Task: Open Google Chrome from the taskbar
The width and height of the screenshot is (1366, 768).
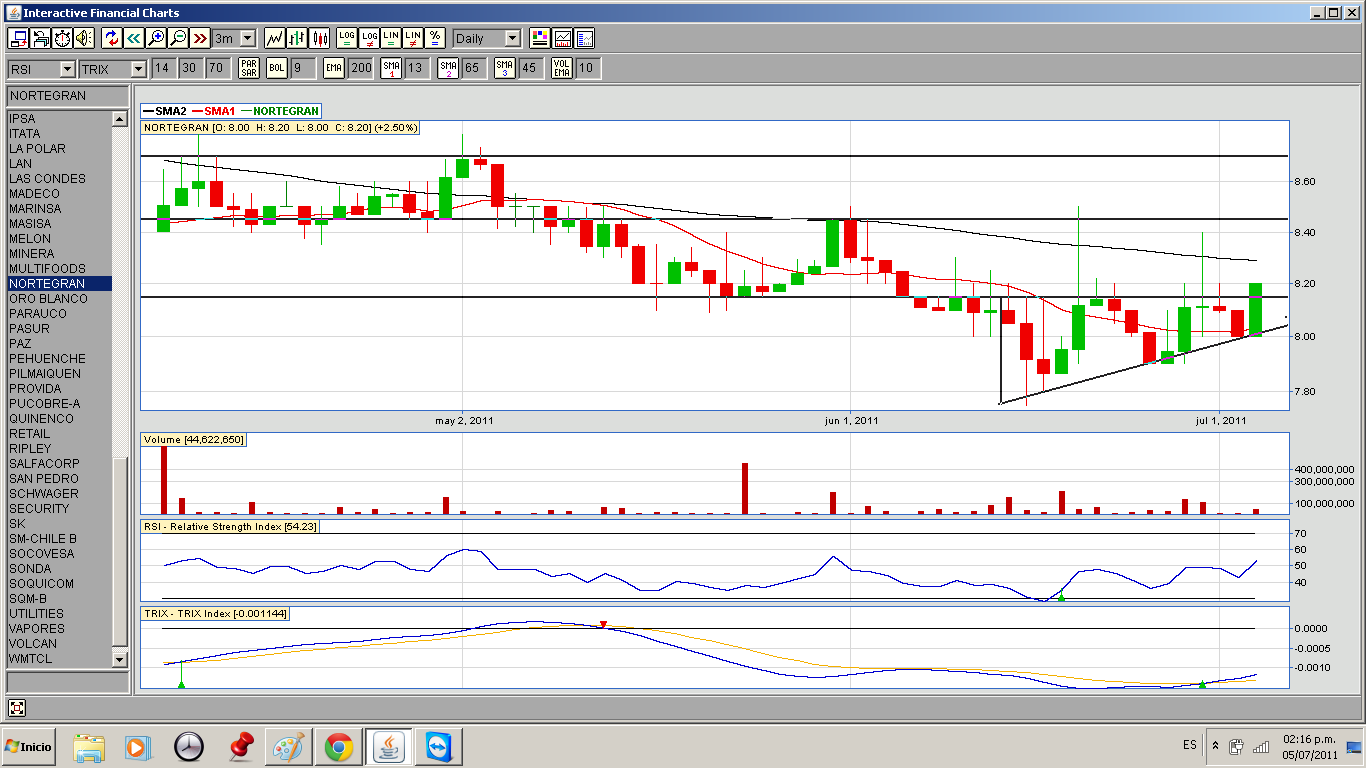Action: tap(338, 747)
